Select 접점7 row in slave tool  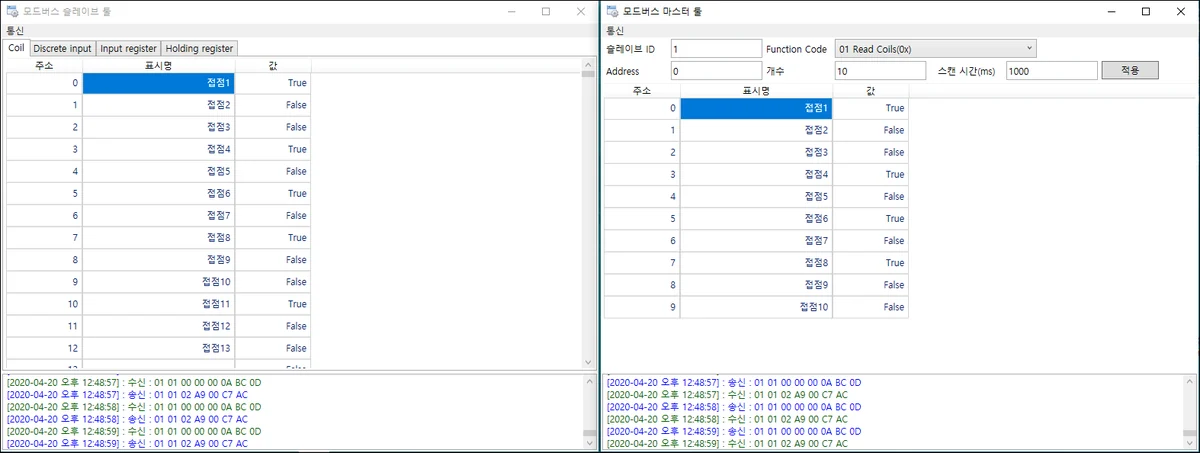tap(159, 215)
